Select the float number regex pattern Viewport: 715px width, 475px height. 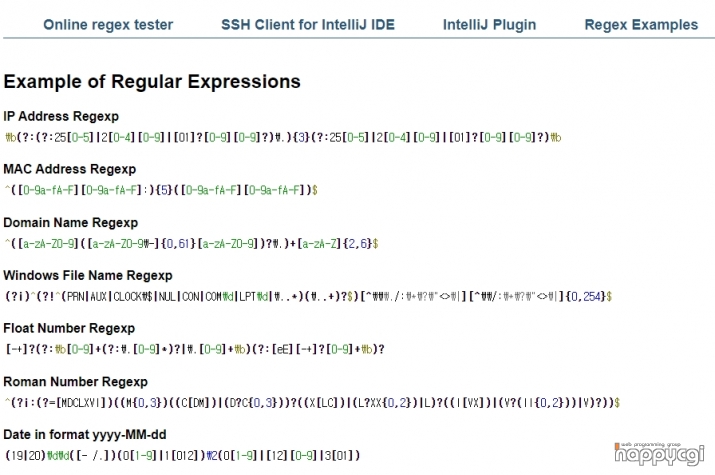(195, 349)
